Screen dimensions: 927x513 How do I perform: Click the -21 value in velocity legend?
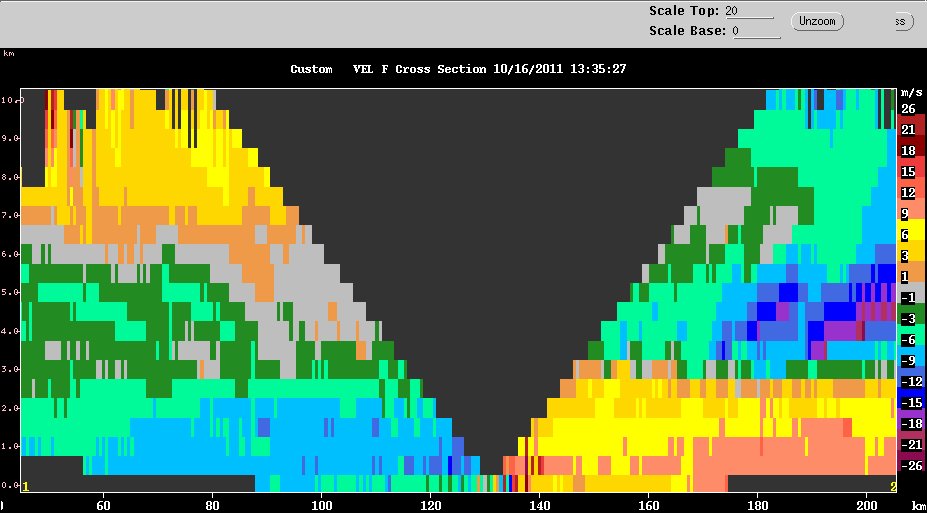[x=911, y=445]
